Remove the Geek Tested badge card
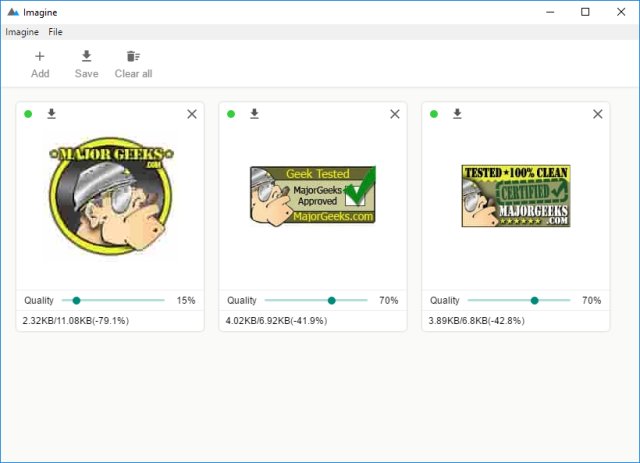The width and height of the screenshot is (640, 463). [x=395, y=114]
